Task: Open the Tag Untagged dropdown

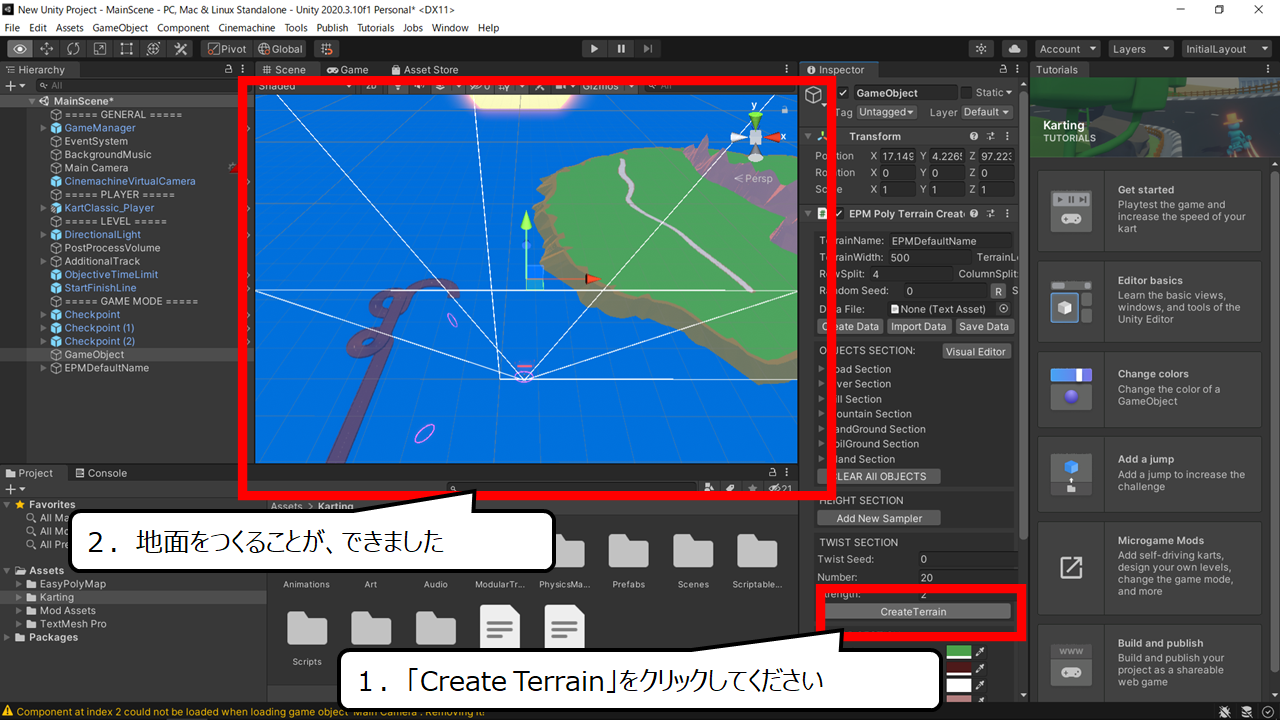Action: 886,112
